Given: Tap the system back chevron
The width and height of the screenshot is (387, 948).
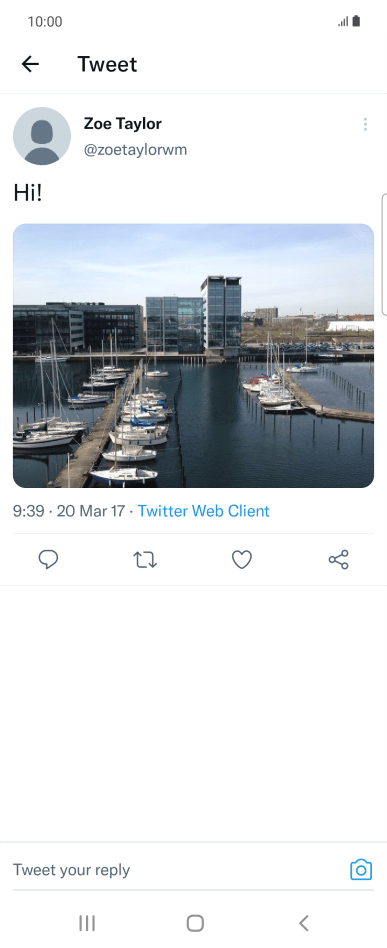Looking at the screenshot, I should click(304, 923).
